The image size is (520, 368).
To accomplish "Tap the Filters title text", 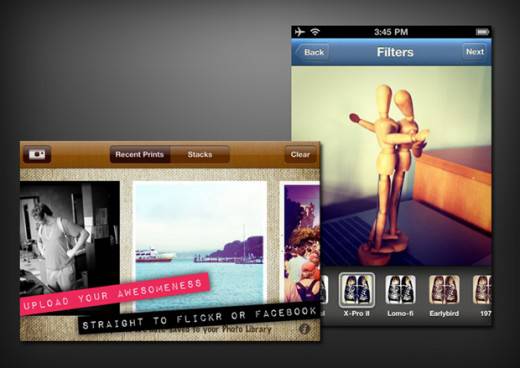I will (395, 52).
